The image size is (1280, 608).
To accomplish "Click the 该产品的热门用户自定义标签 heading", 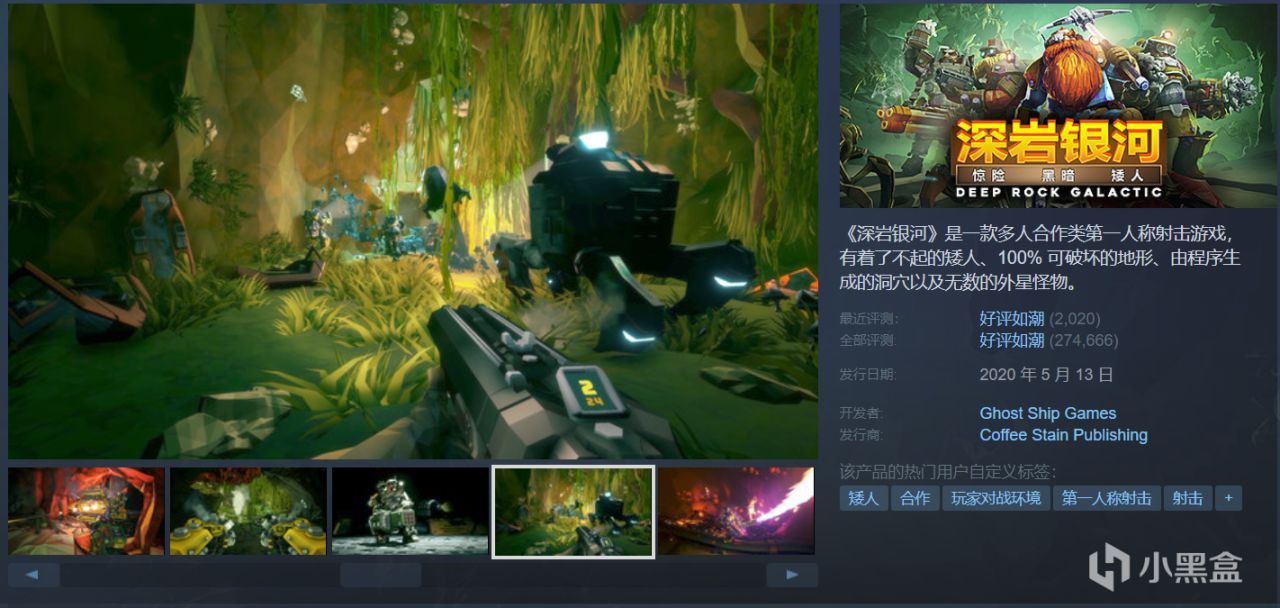I will click(x=948, y=472).
